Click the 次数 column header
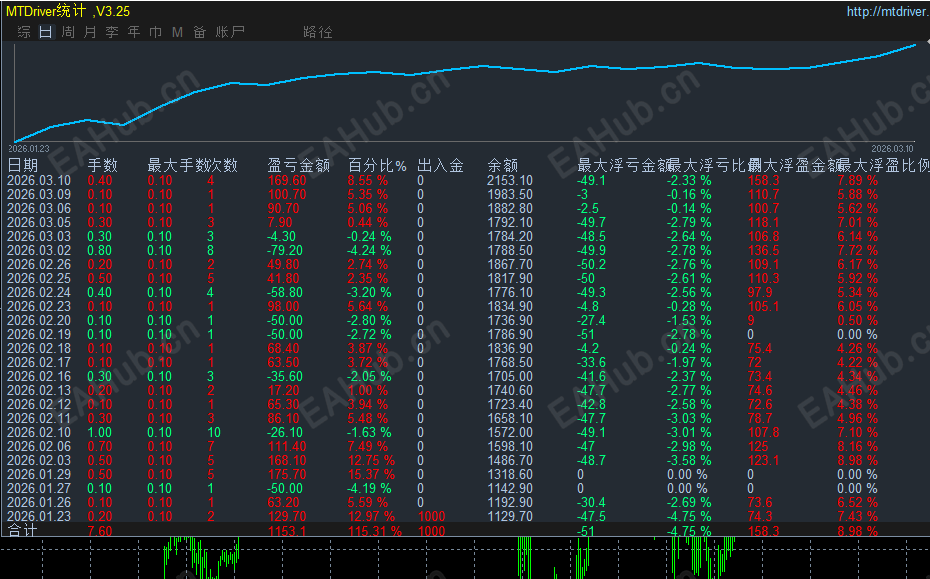The width and height of the screenshot is (930, 579). (x=222, y=165)
